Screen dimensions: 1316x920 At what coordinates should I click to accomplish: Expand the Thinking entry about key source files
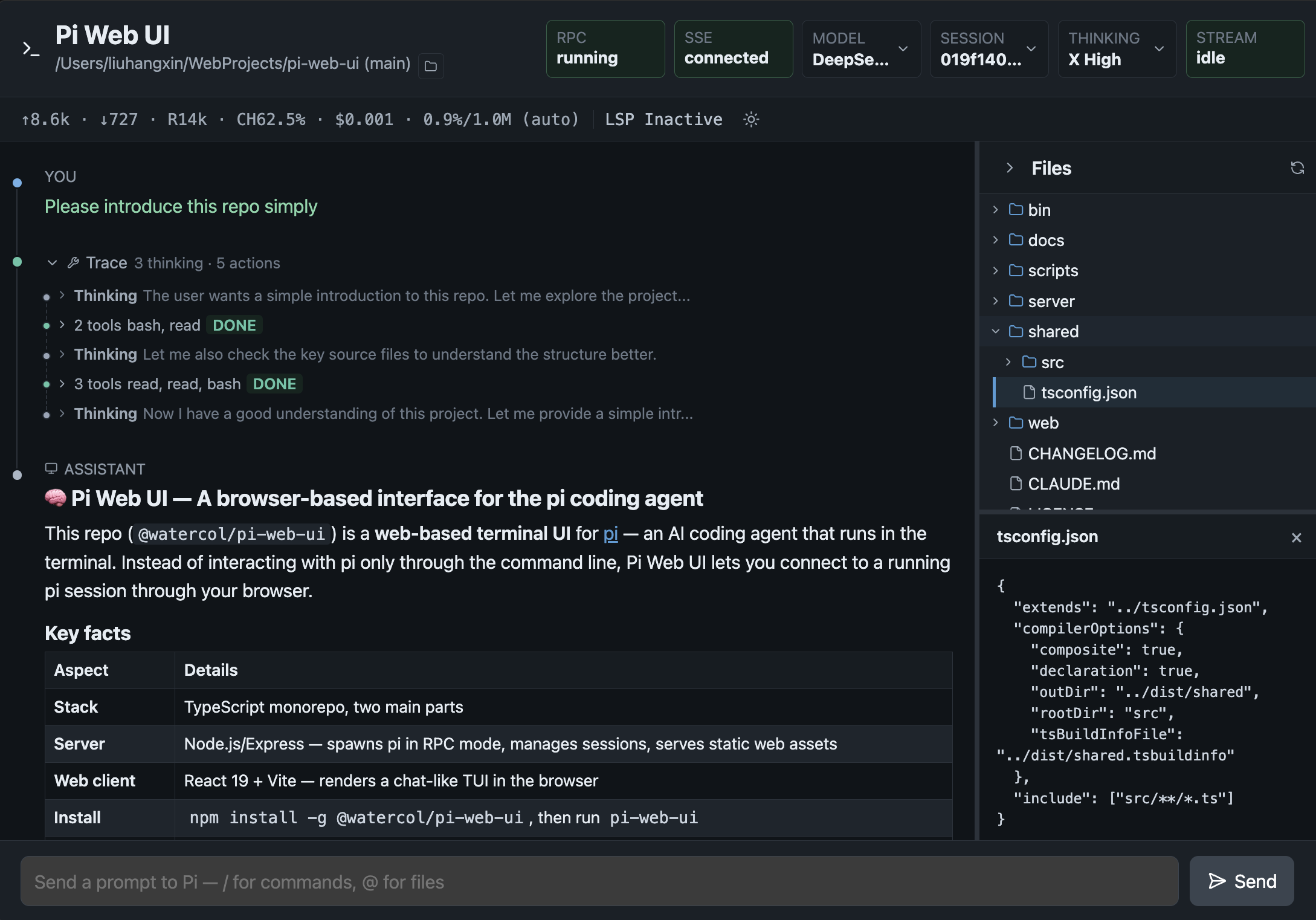[62, 354]
